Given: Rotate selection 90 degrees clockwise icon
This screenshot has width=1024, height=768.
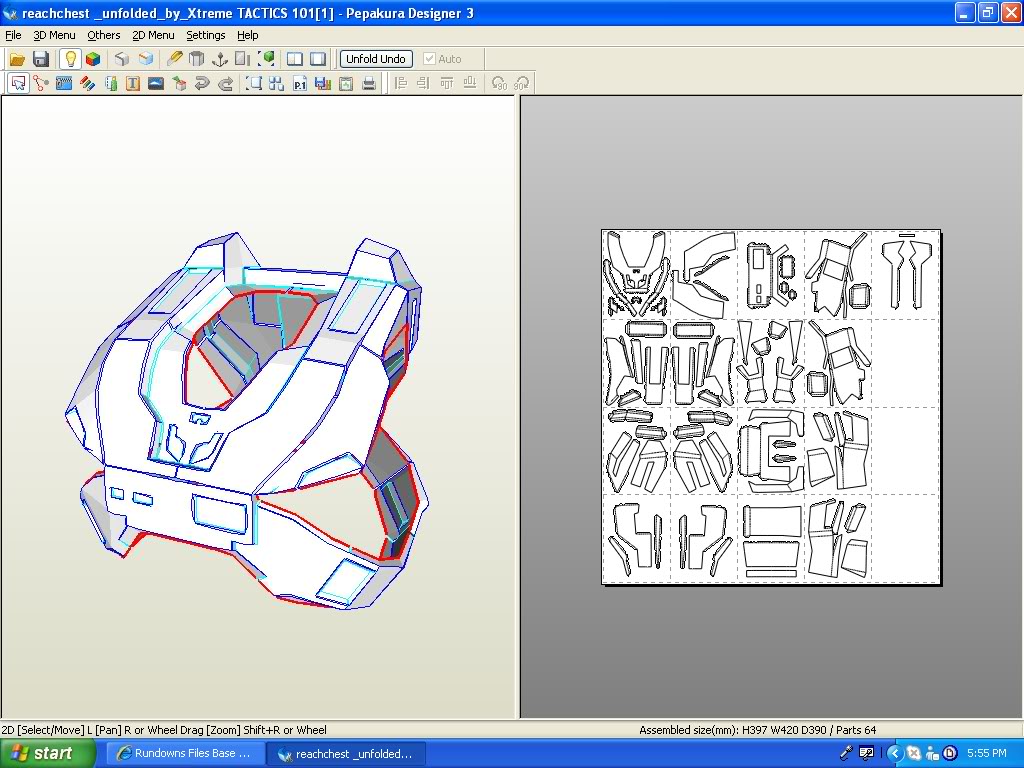Looking at the screenshot, I should pyautogui.click(x=521, y=84).
